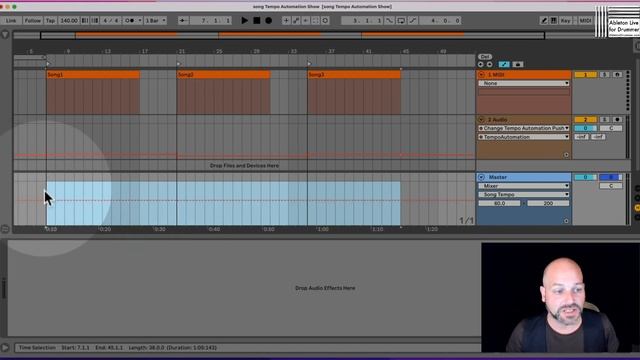Open the Master Mixer device dropdown

point(524,186)
